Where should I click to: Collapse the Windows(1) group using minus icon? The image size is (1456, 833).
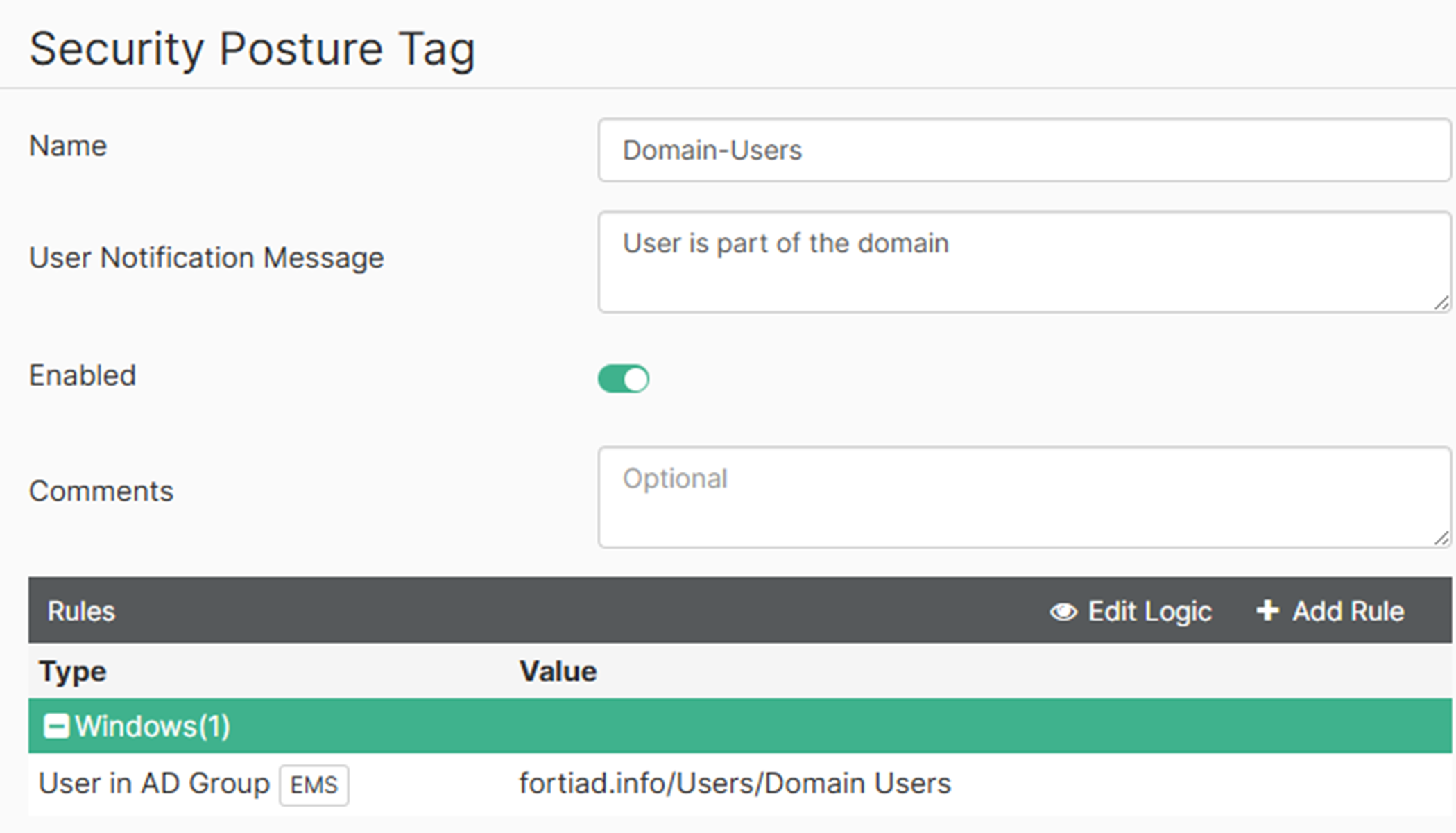coord(56,726)
